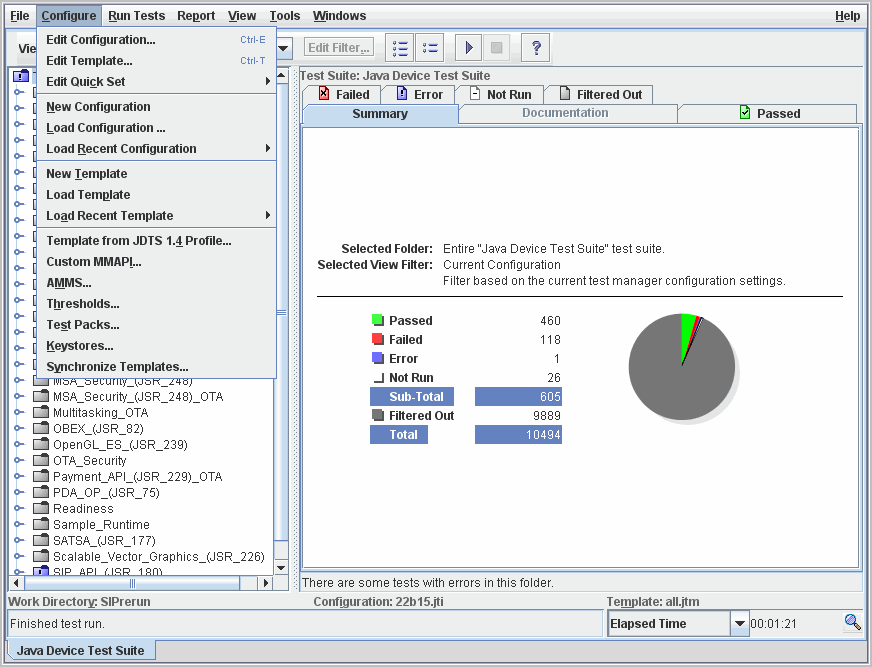Open the File menu
The width and height of the screenshot is (872, 667).
coord(19,16)
